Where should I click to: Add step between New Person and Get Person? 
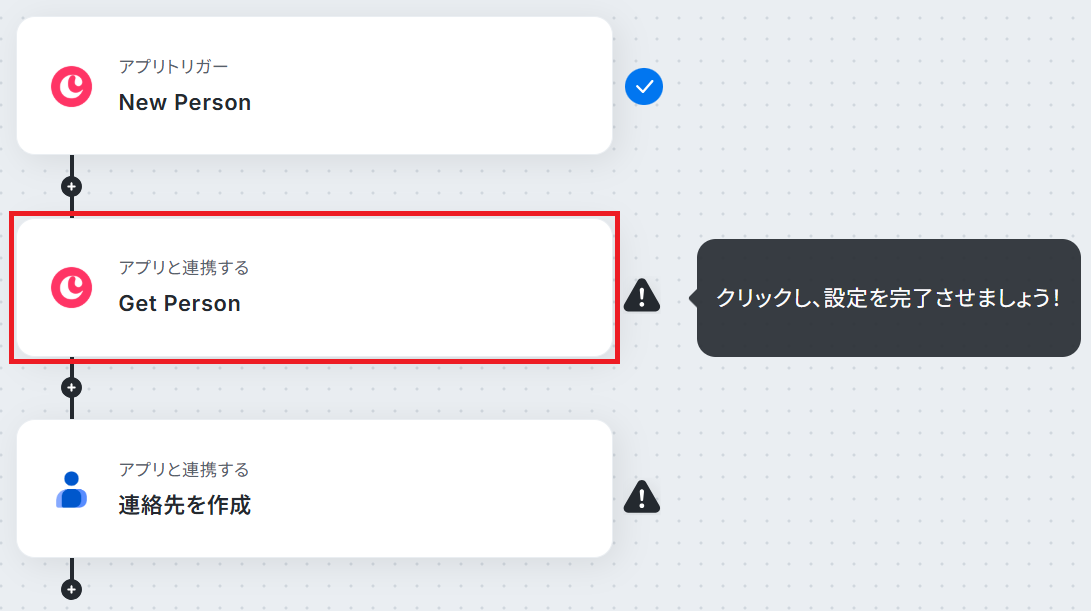pyautogui.click(x=71, y=186)
